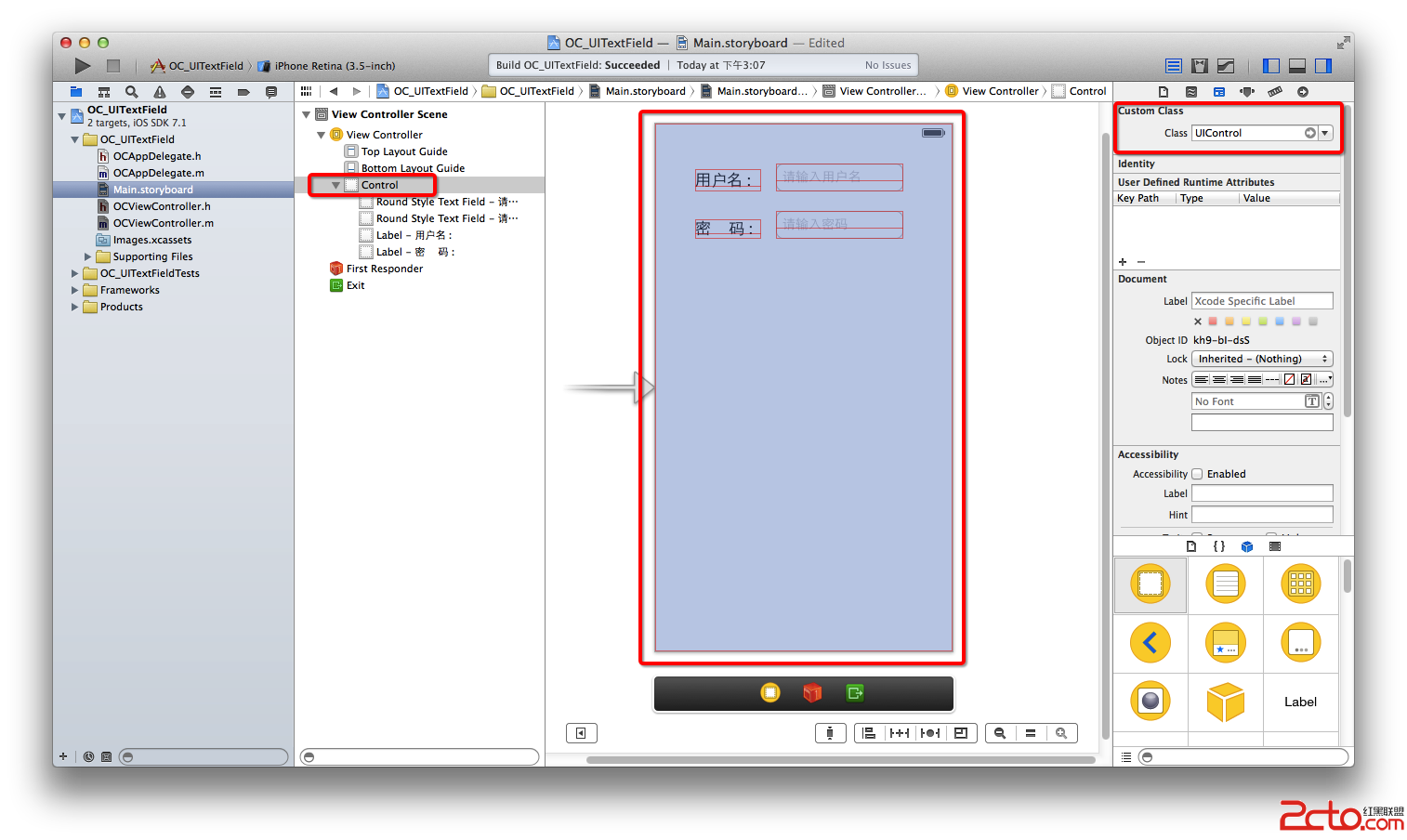Open the Custom Class dropdown arrow
The width and height of the screenshot is (1407, 840).
(1325, 133)
